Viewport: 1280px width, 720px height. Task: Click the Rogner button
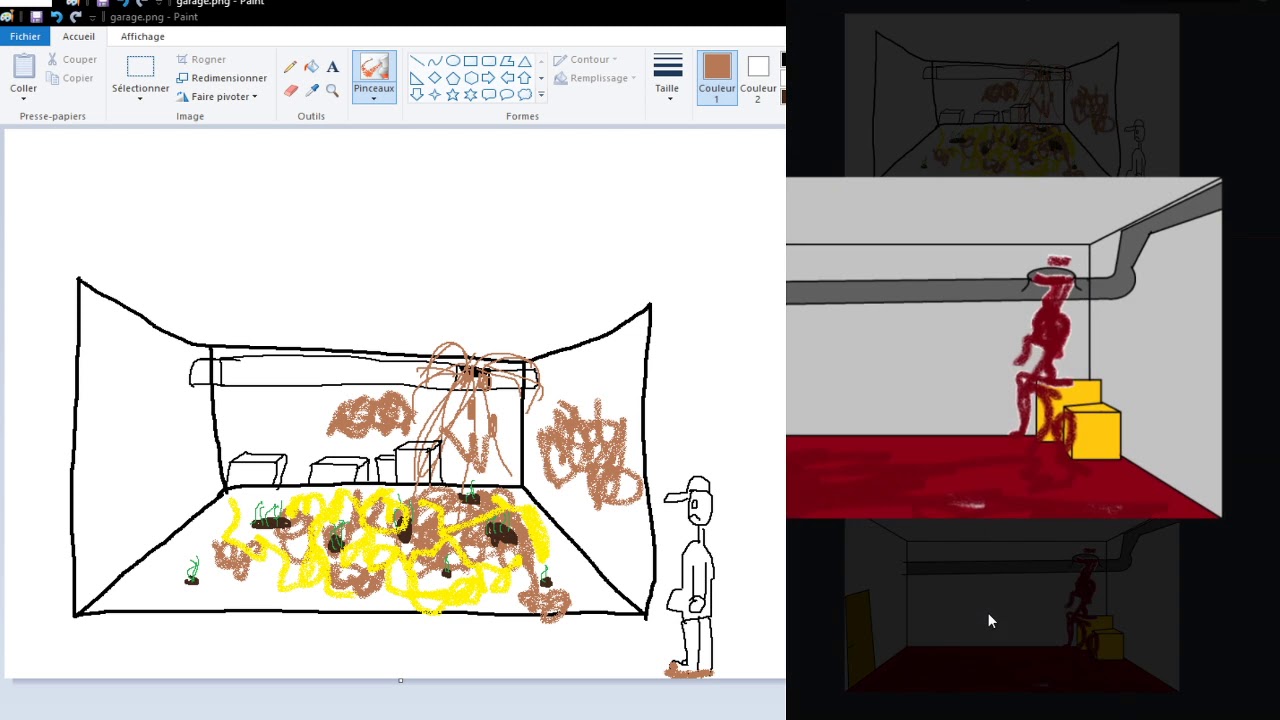coord(201,59)
